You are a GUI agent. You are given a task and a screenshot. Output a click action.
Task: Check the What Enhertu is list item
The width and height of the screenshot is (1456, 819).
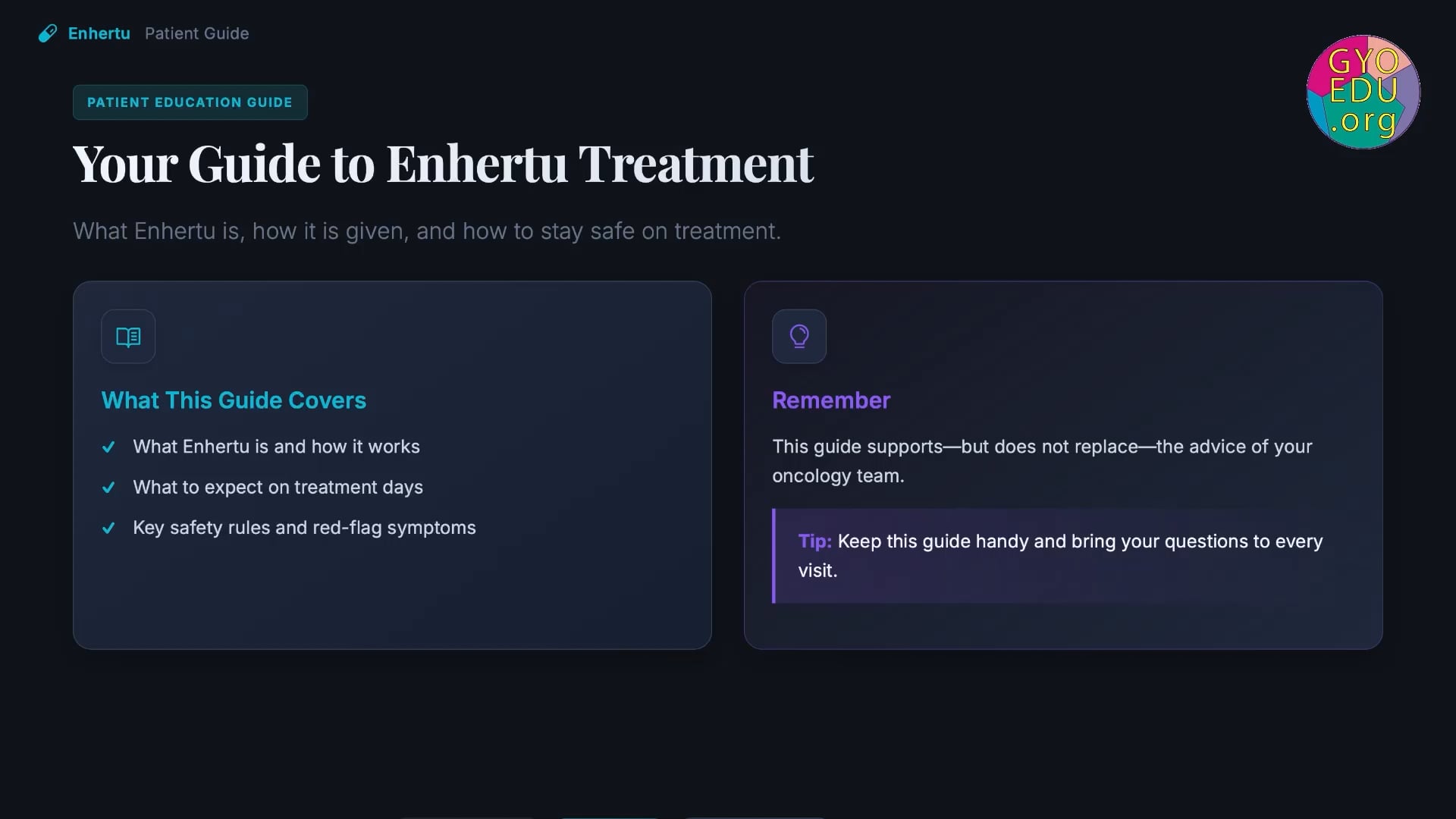pos(275,447)
